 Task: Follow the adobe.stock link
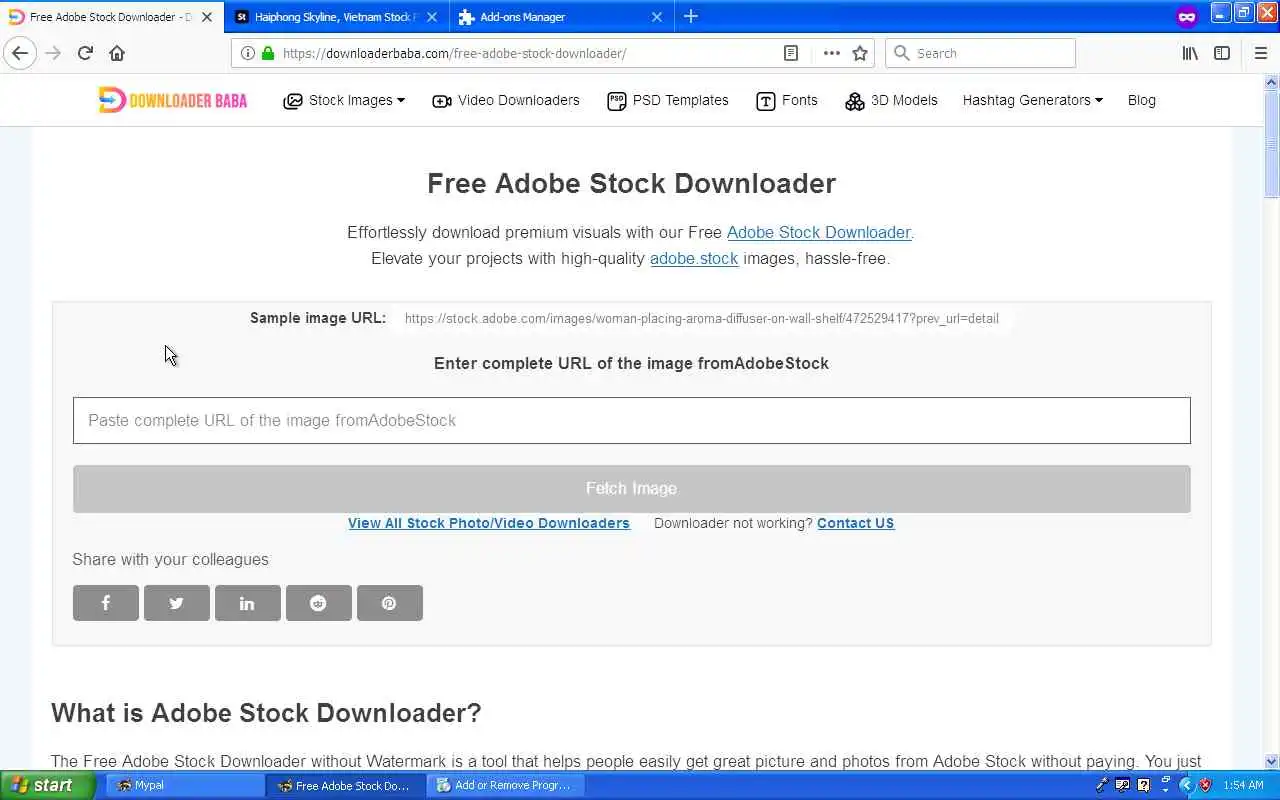click(x=694, y=258)
